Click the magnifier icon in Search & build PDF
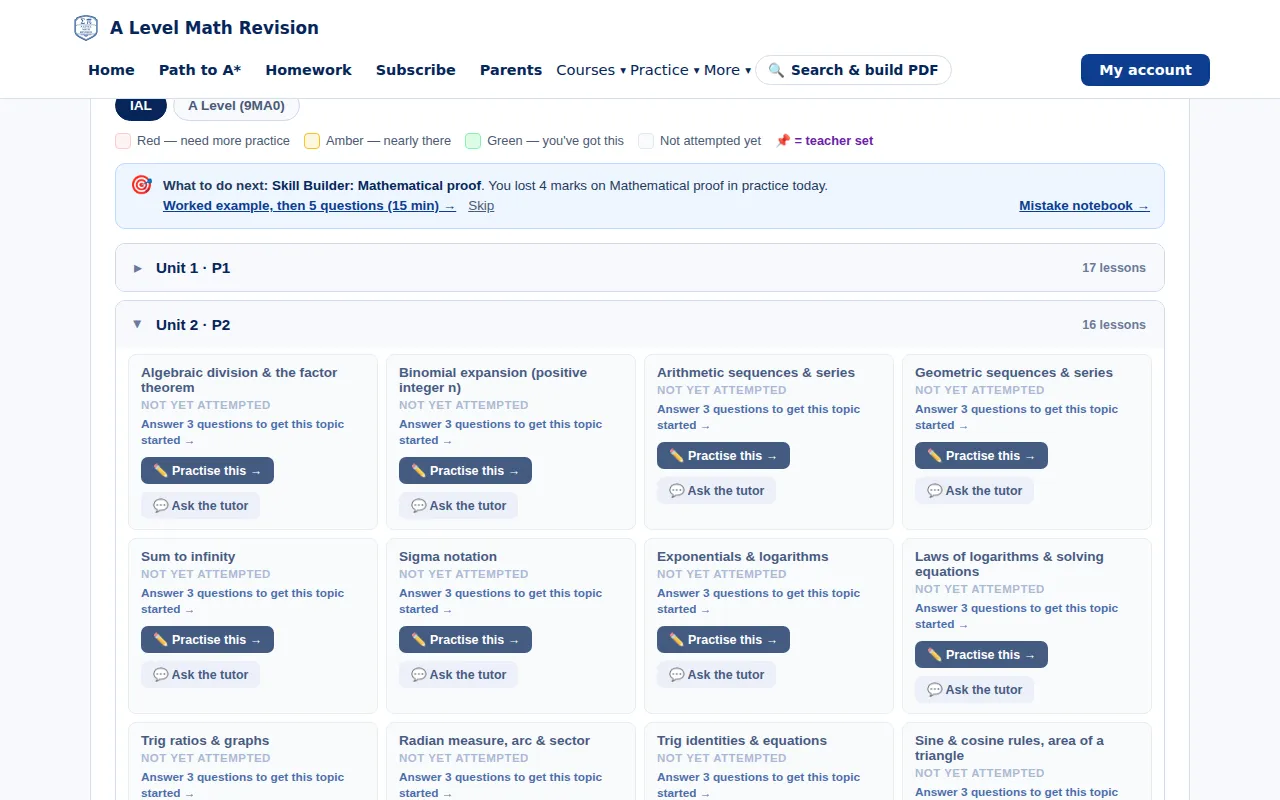Viewport: 1280px width, 800px height. (776, 70)
